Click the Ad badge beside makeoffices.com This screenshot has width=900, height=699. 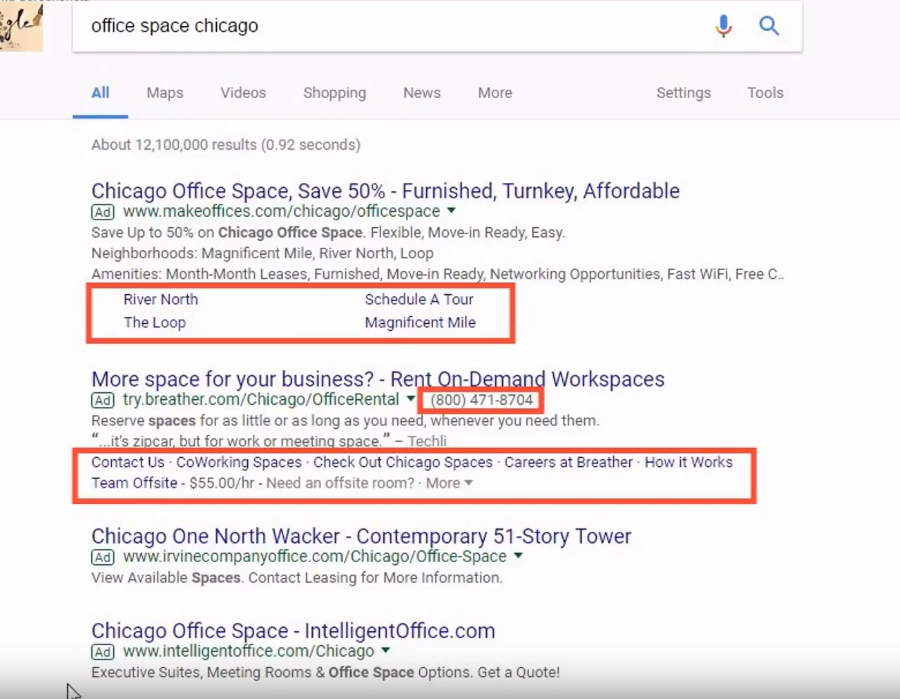(x=103, y=212)
